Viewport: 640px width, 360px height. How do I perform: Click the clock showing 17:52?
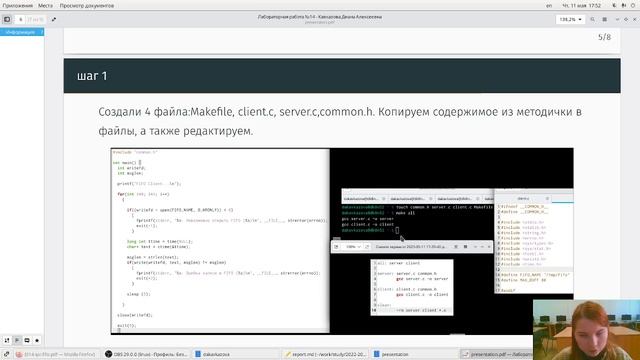click(582, 6)
